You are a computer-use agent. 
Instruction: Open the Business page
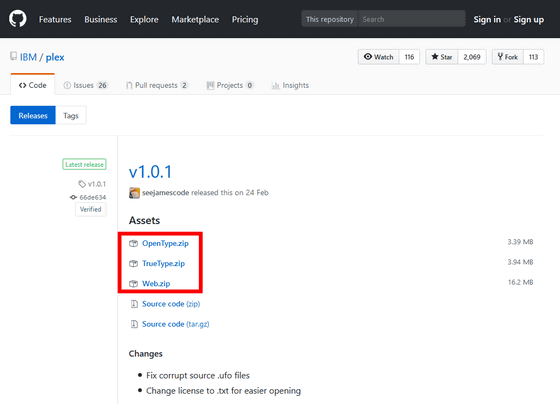click(101, 19)
